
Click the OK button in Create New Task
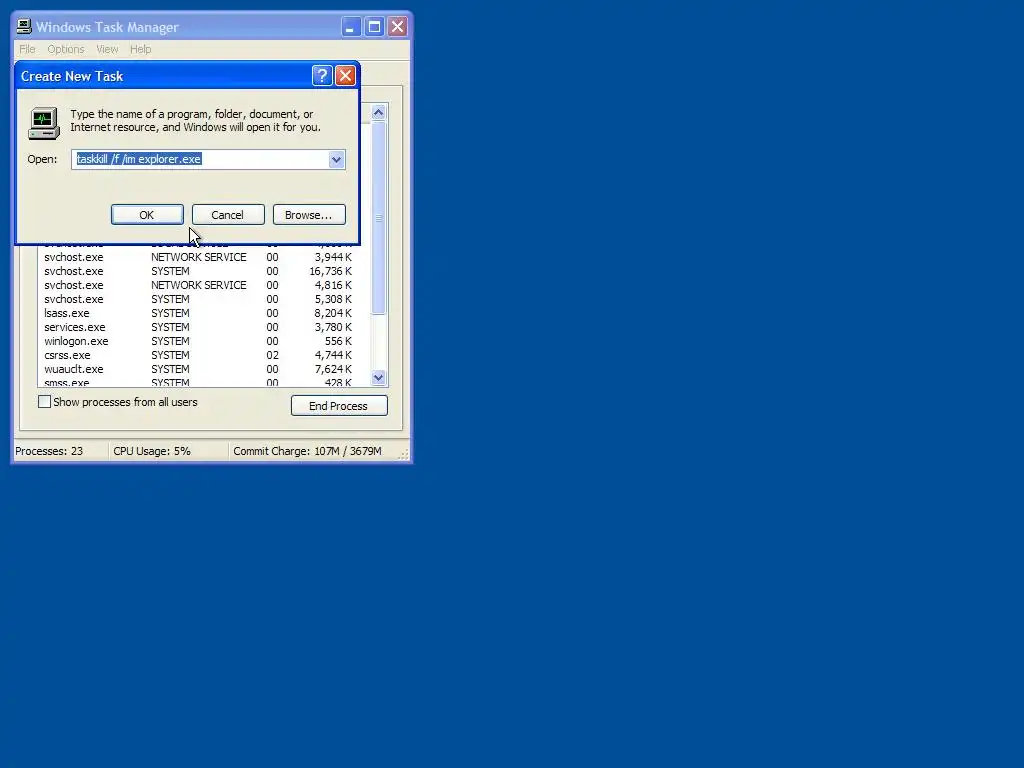coord(147,215)
